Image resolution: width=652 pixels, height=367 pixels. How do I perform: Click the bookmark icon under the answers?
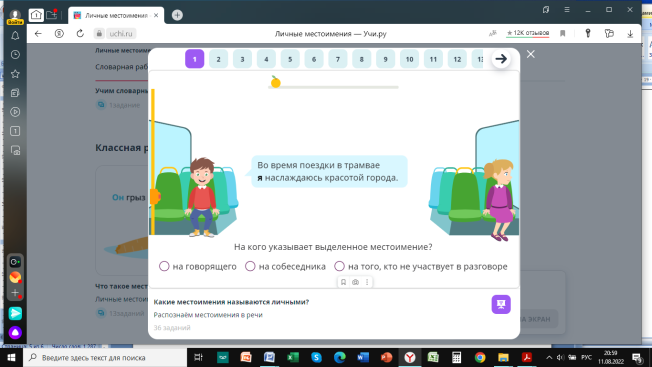(343, 282)
